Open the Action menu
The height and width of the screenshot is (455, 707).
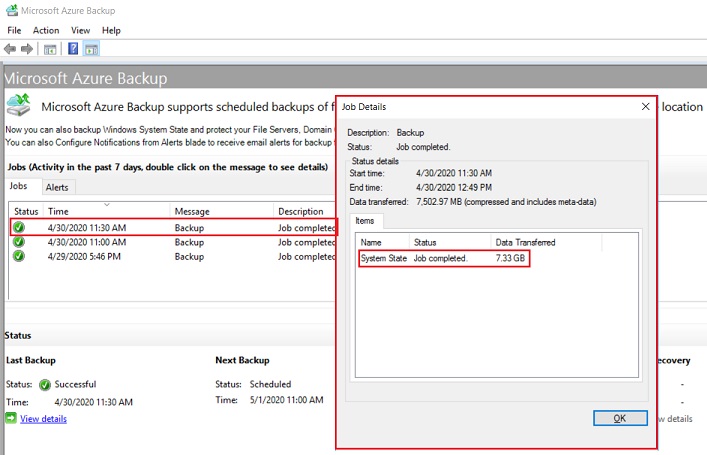[x=46, y=30]
